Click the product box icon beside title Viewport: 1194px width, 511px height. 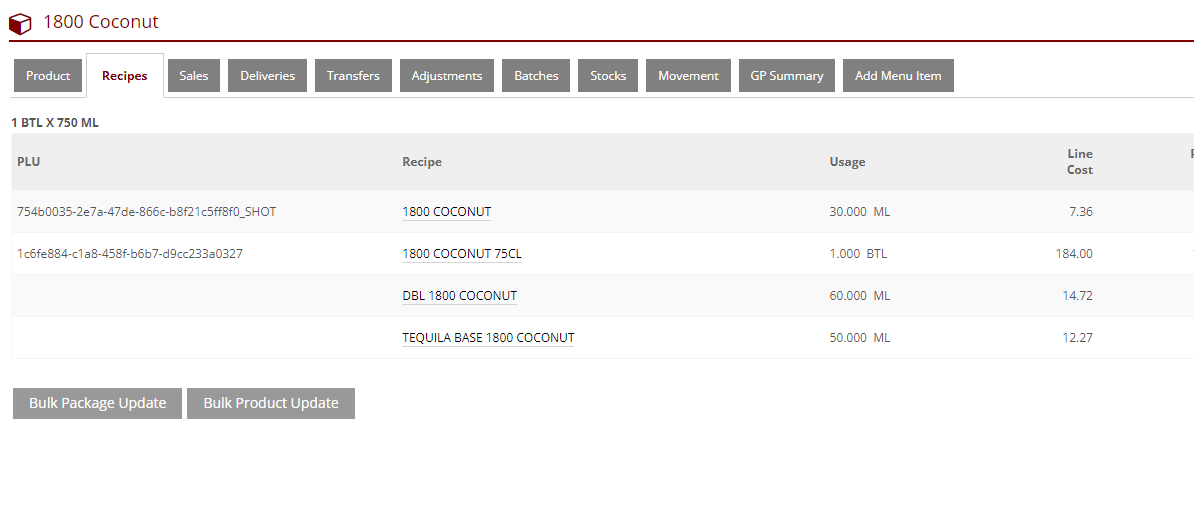click(x=20, y=23)
